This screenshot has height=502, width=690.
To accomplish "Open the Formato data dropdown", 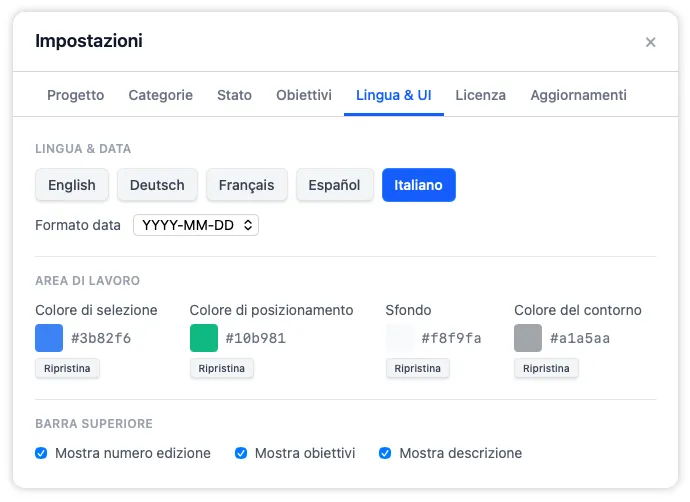I will pyautogui.click(x=196, y=225).
